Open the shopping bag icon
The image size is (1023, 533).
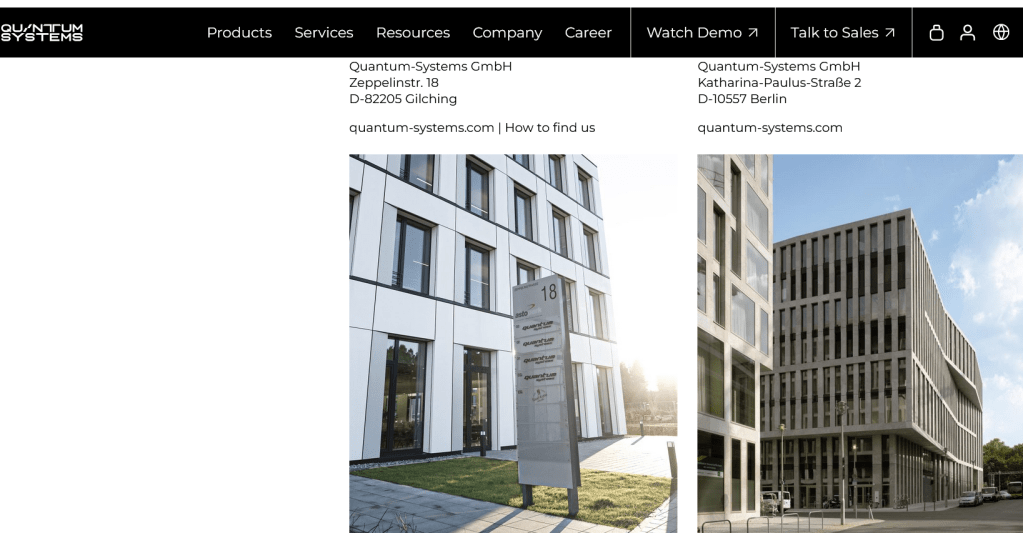936,33
